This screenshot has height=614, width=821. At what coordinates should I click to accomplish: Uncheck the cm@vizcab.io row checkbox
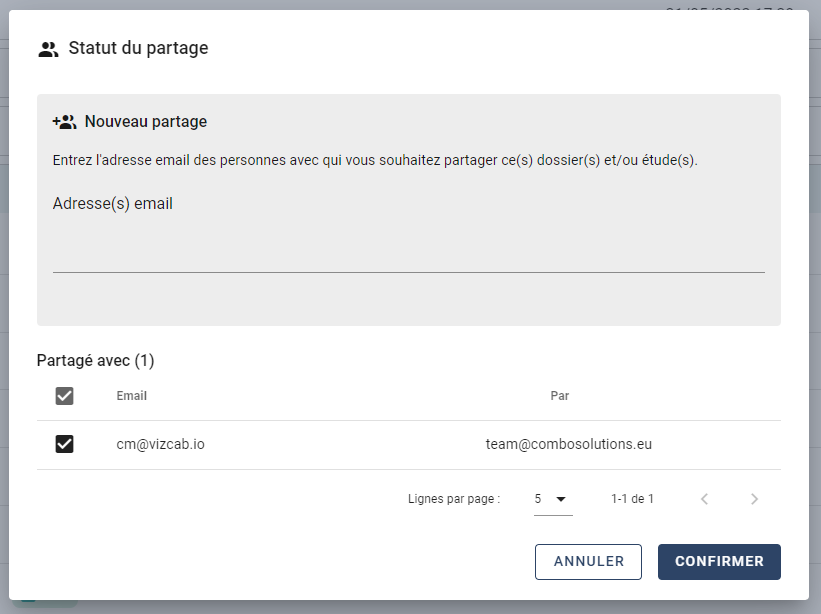[x=64, y=444]
